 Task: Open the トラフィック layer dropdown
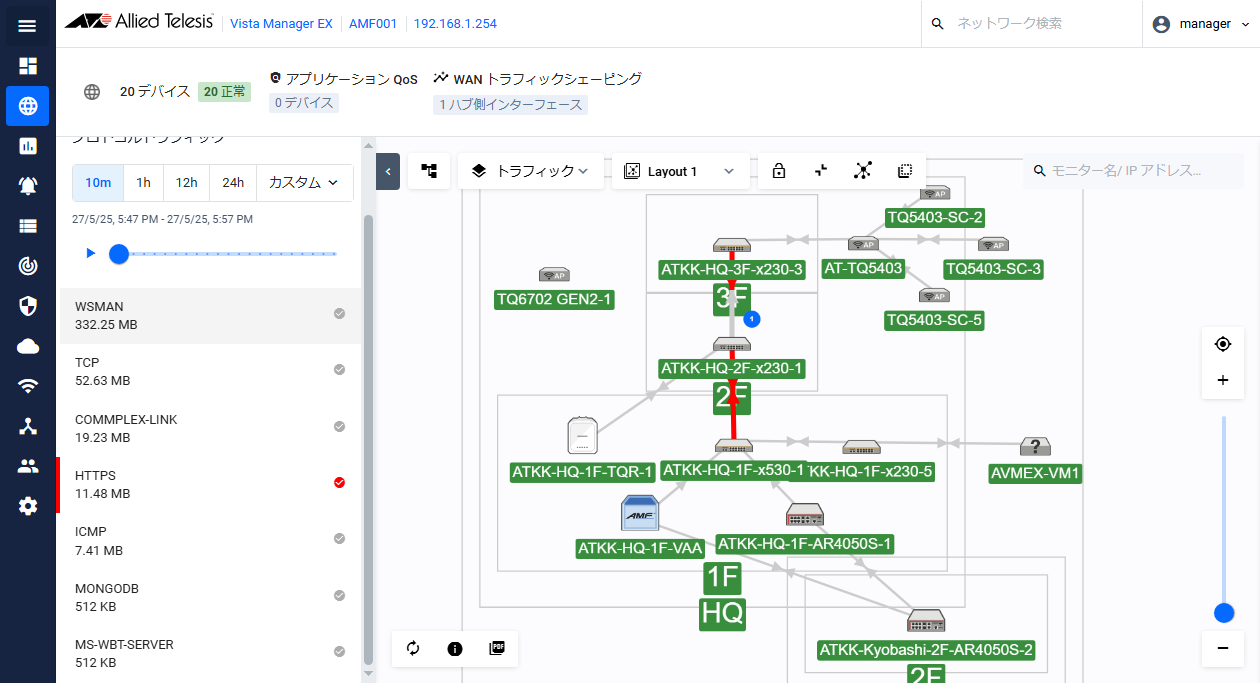[x=530, y=171]
